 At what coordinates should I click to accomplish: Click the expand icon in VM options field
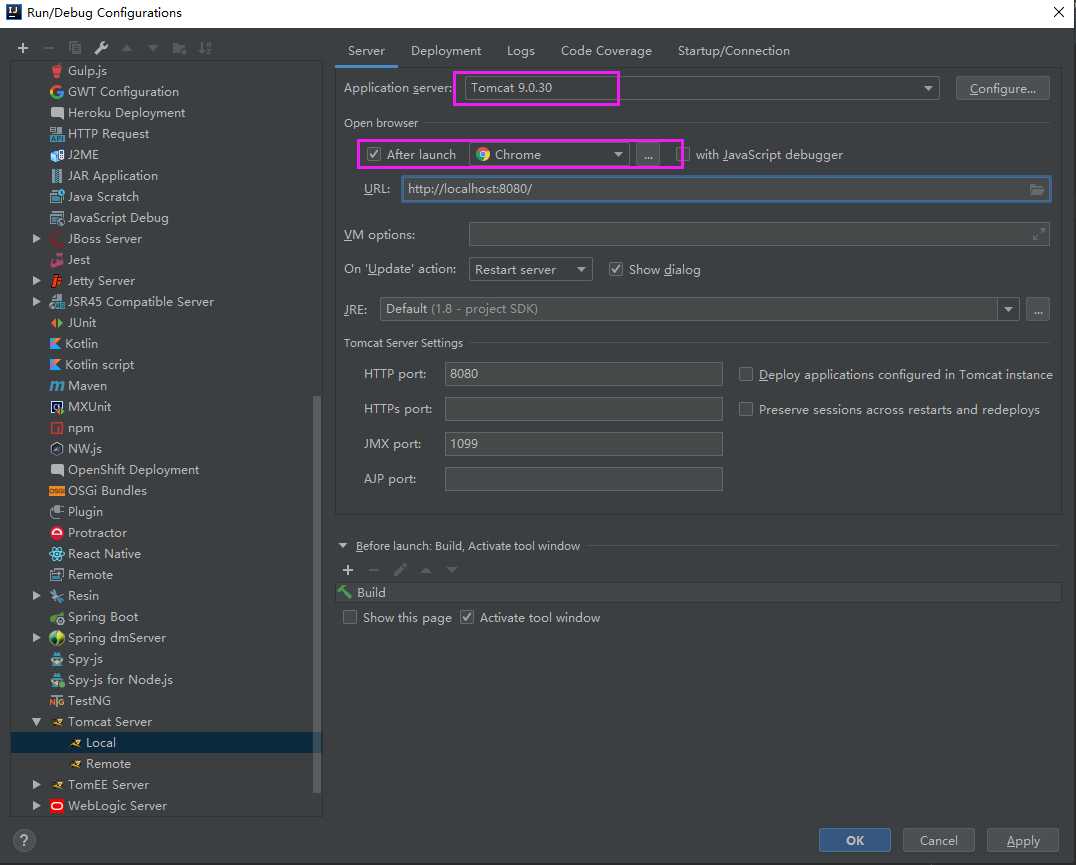(1039, 234)
